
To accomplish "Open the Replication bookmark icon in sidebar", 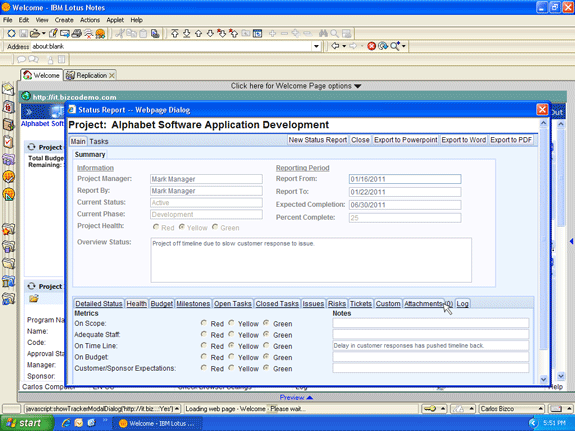I will tap(8, 160).
